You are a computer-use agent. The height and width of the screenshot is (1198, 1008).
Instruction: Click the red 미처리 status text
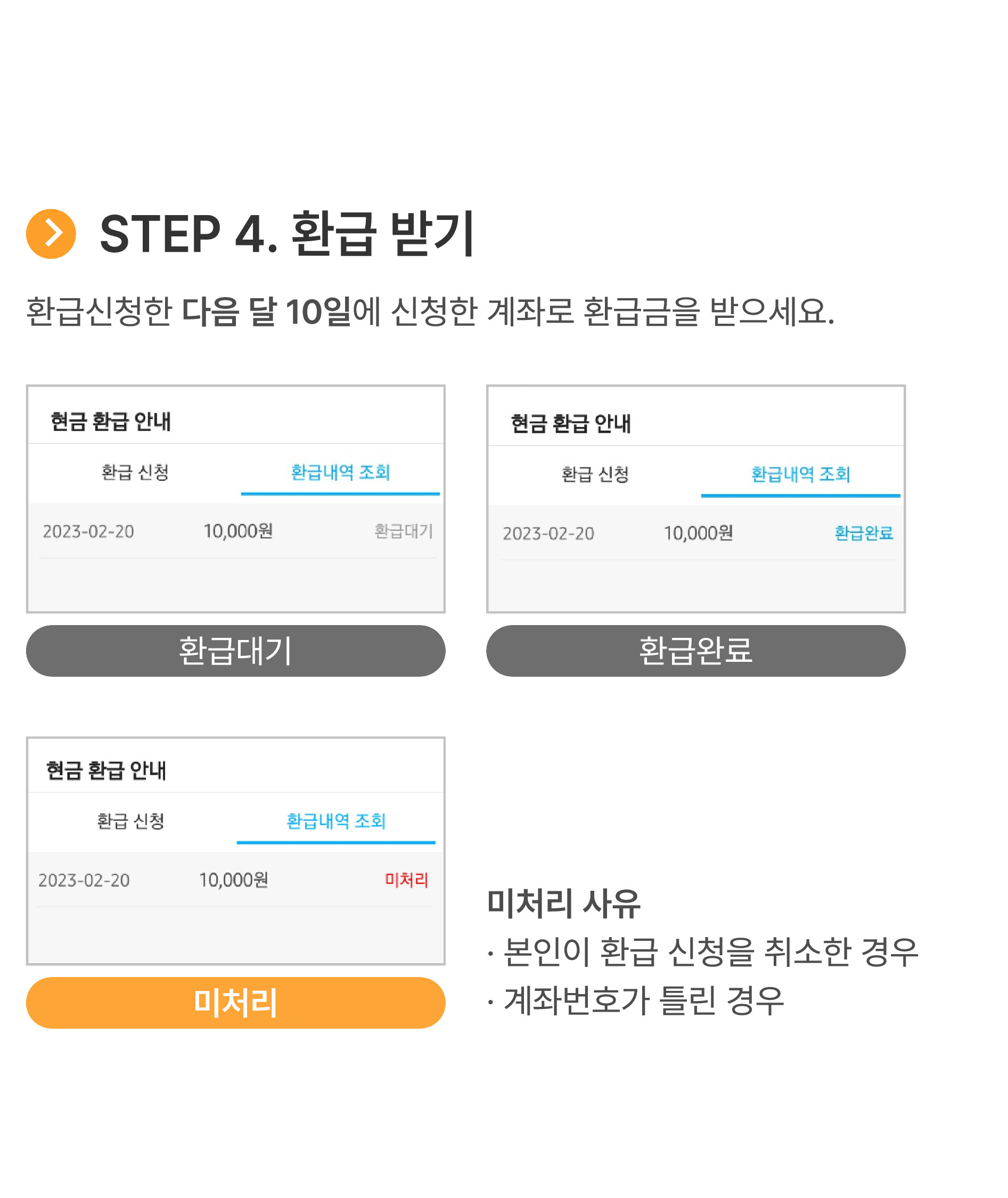click(x=406, y=880)
